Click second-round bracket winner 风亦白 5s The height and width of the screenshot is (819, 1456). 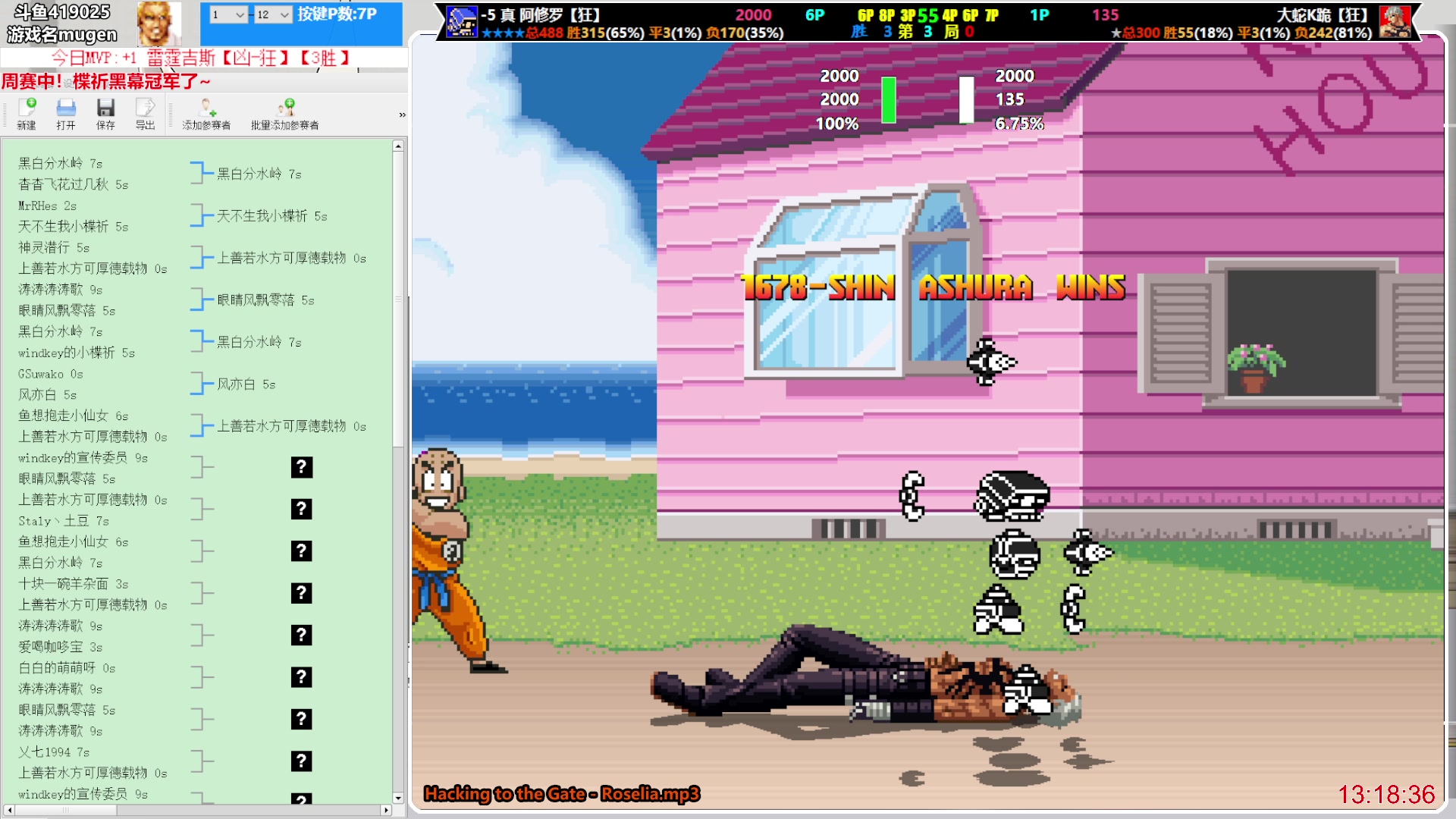click(x=246, y=384)
